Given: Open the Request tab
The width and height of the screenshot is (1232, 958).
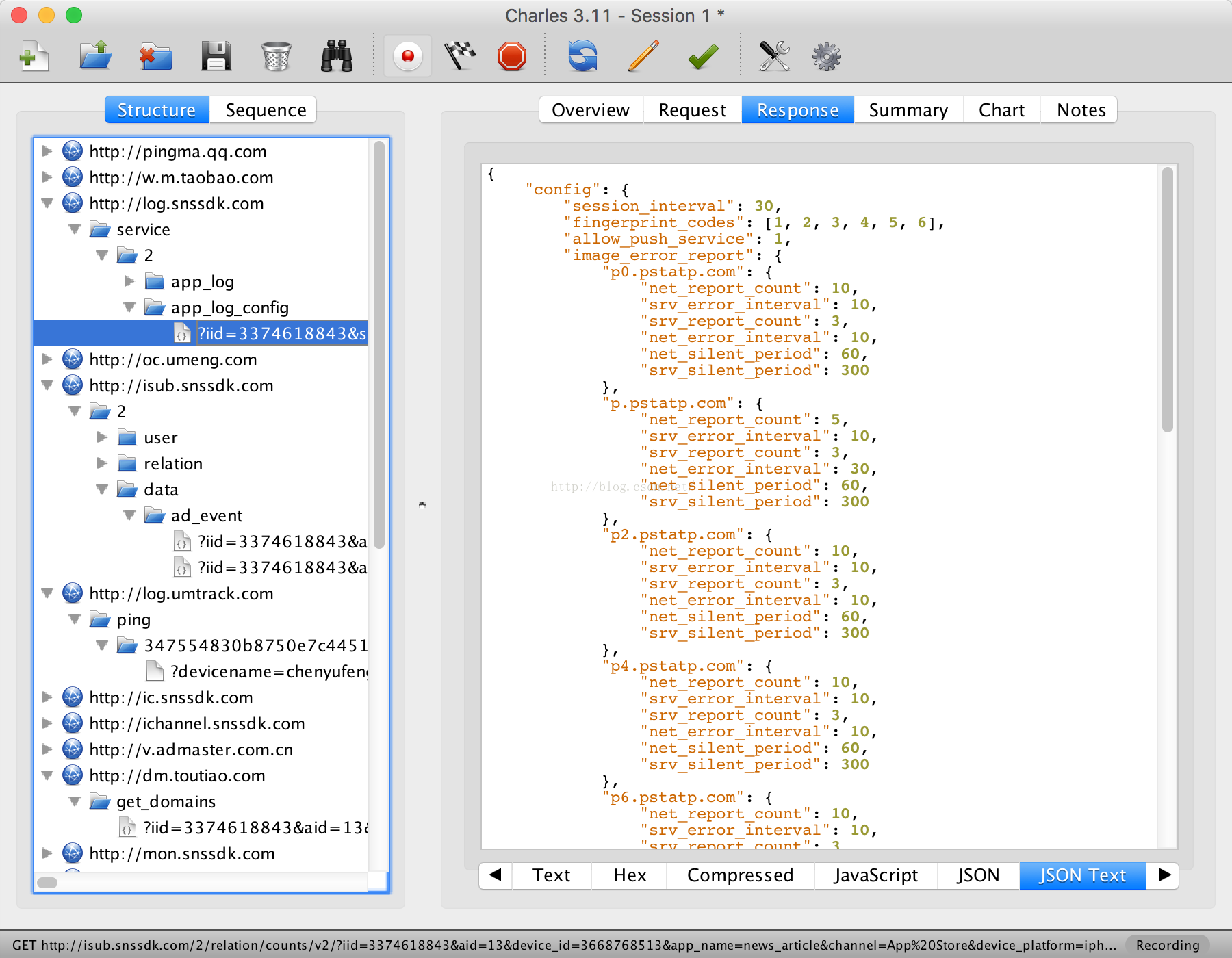Looking at the screenshot, I should pos(692,110).
